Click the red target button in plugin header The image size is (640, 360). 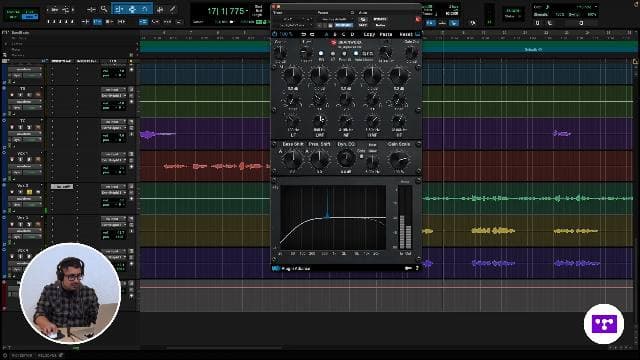tap(418, 19)
